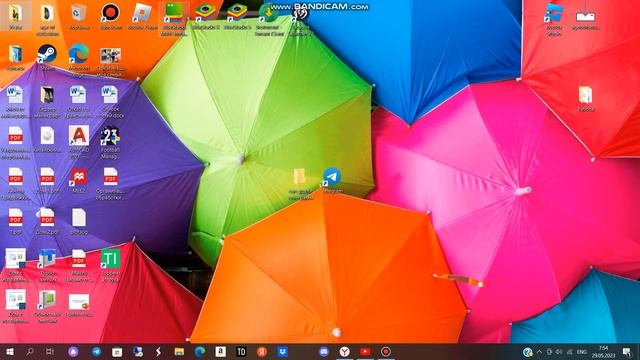Open the orange Yandex icon on taskbar
The width and height of the screenshot is (640, 360).
coord(262,351)
